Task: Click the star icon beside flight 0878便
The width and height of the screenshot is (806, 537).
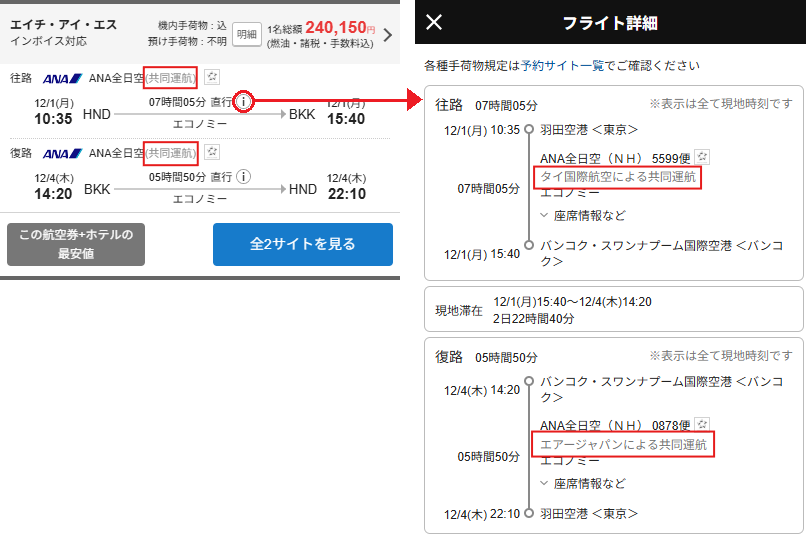Action: pos(703,424)
